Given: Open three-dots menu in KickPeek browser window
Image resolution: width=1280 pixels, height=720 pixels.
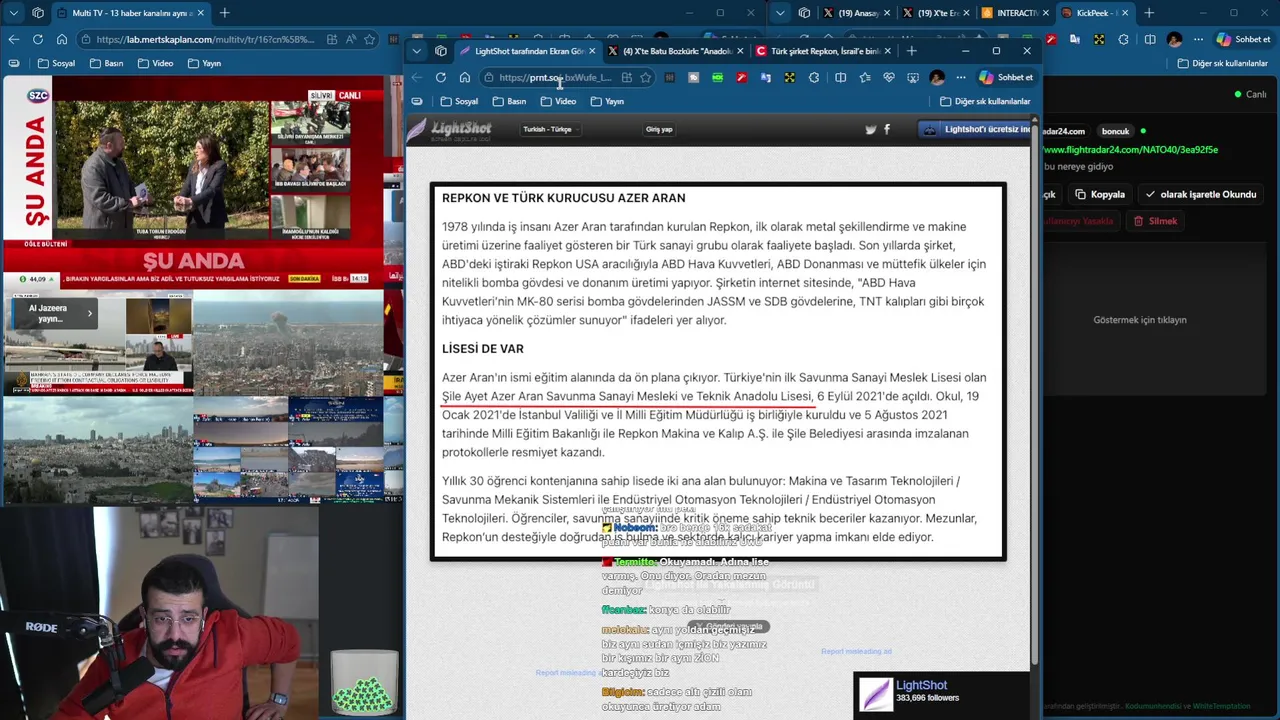Looking at the screenshot, I should click(x=1198, y=39).
